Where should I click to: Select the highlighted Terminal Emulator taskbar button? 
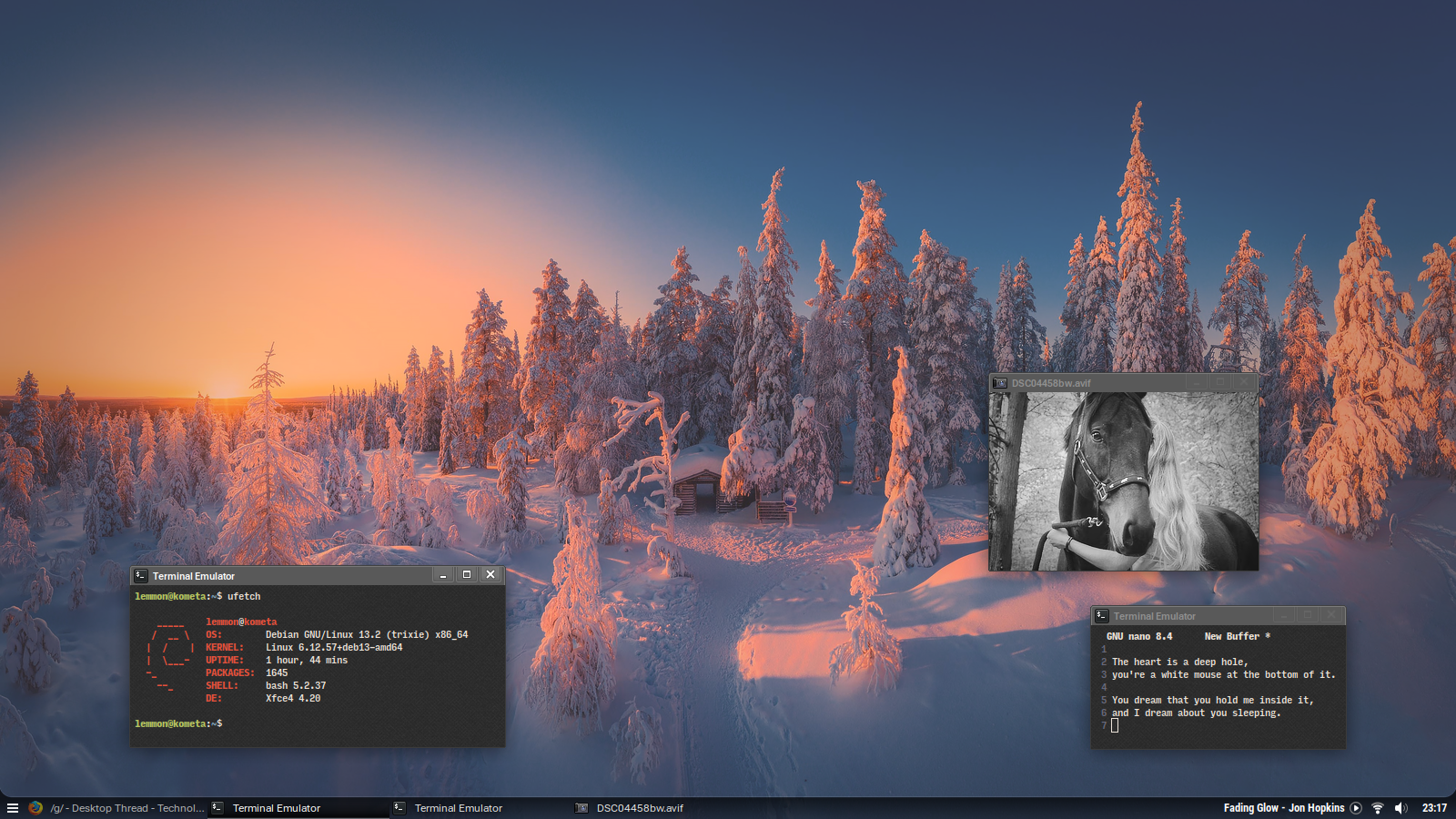(x=298, y=808)
